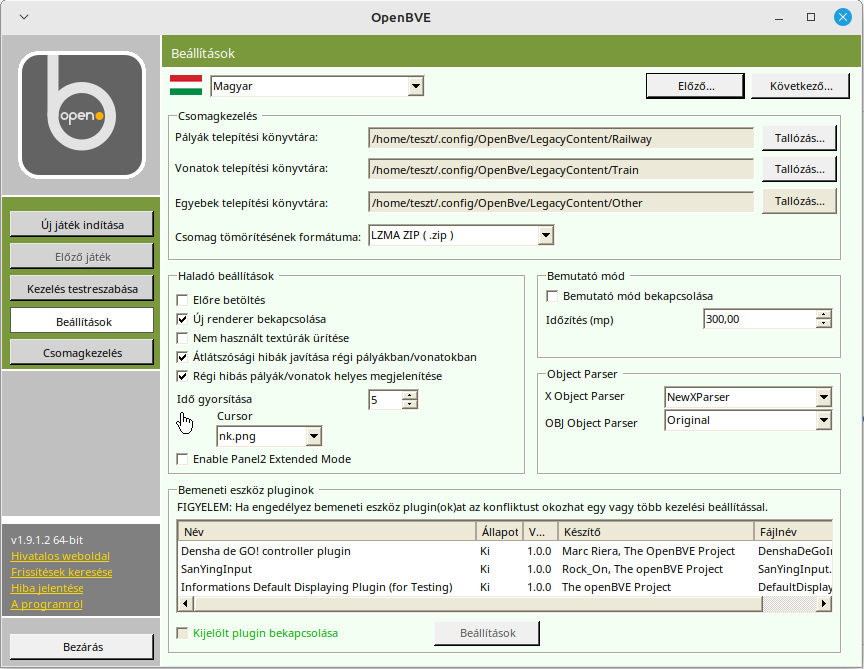864x669 pixels.
Task: Check Bemutató mód bekapcsolása
Action: (552, 296)
